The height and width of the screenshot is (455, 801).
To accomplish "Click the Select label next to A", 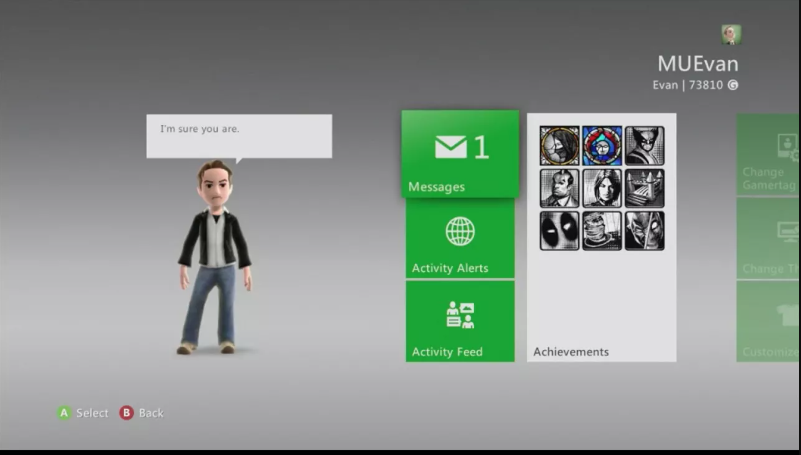I will (92, 413).
